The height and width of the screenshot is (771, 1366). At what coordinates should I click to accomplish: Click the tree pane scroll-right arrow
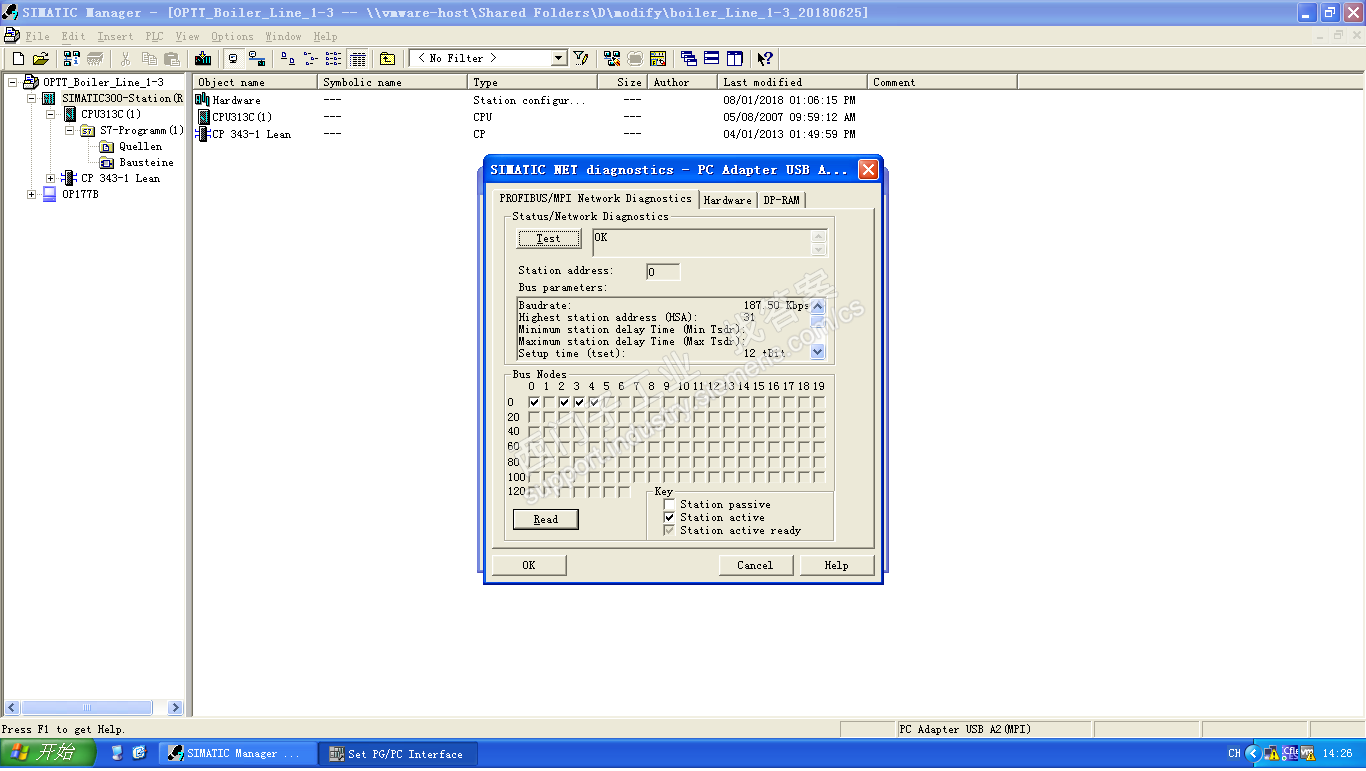coord(176,707)
